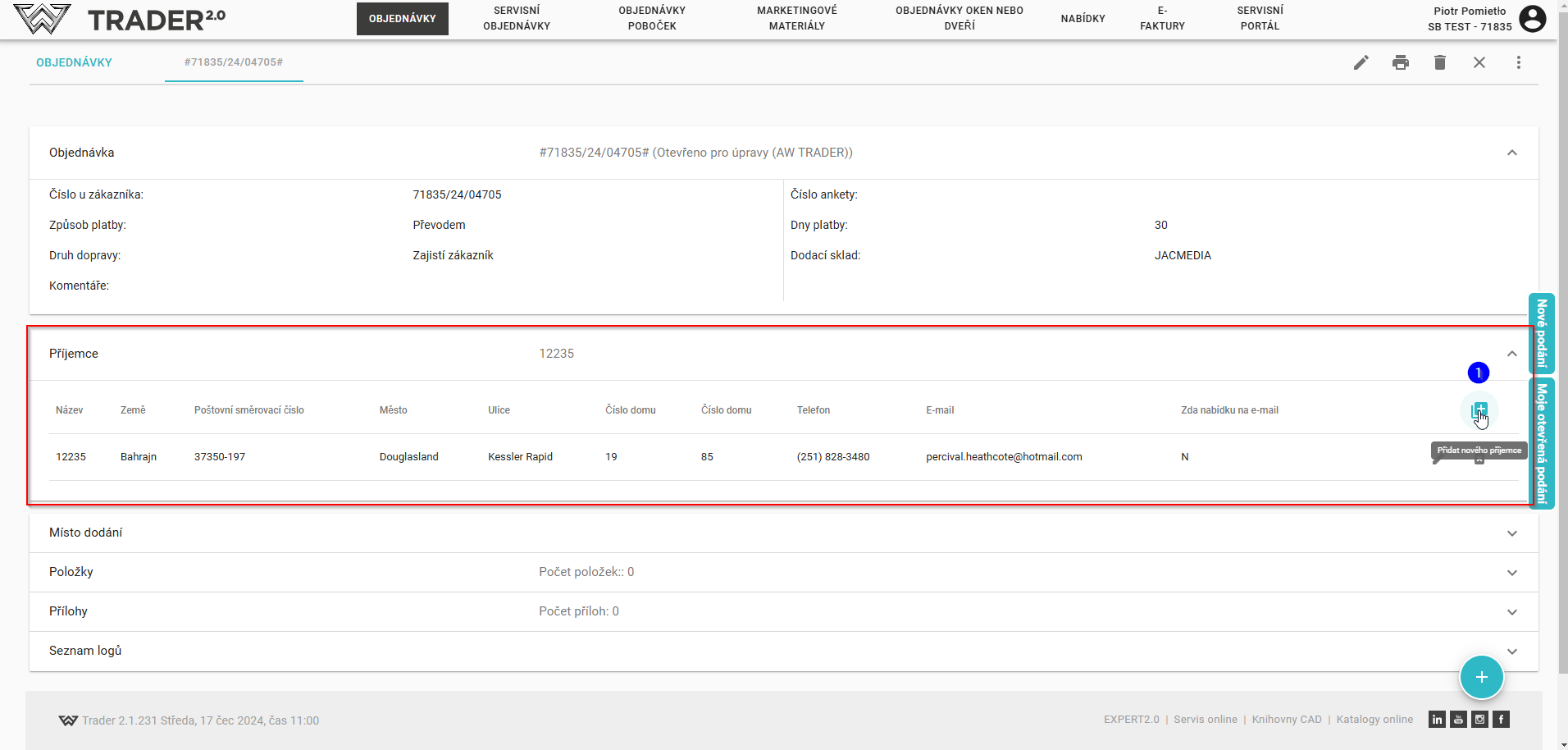Click the add new recipient icon
Screen dimensions: 1568x750
[1479, 409]
